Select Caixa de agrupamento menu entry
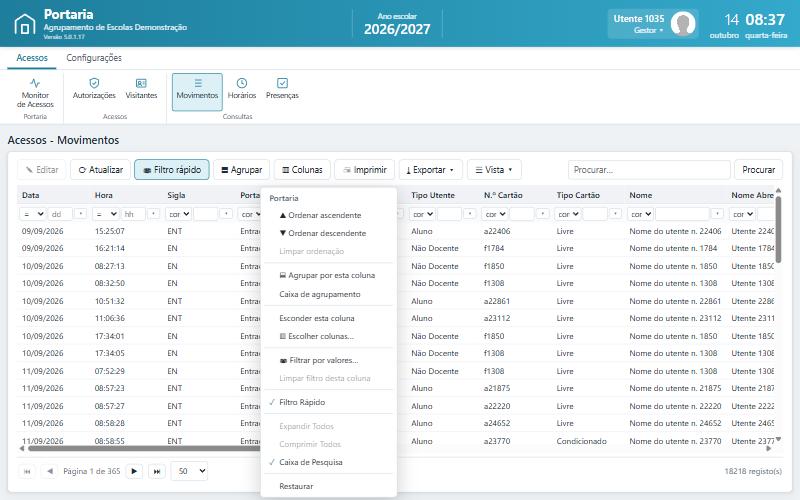 tap(329, 294)
